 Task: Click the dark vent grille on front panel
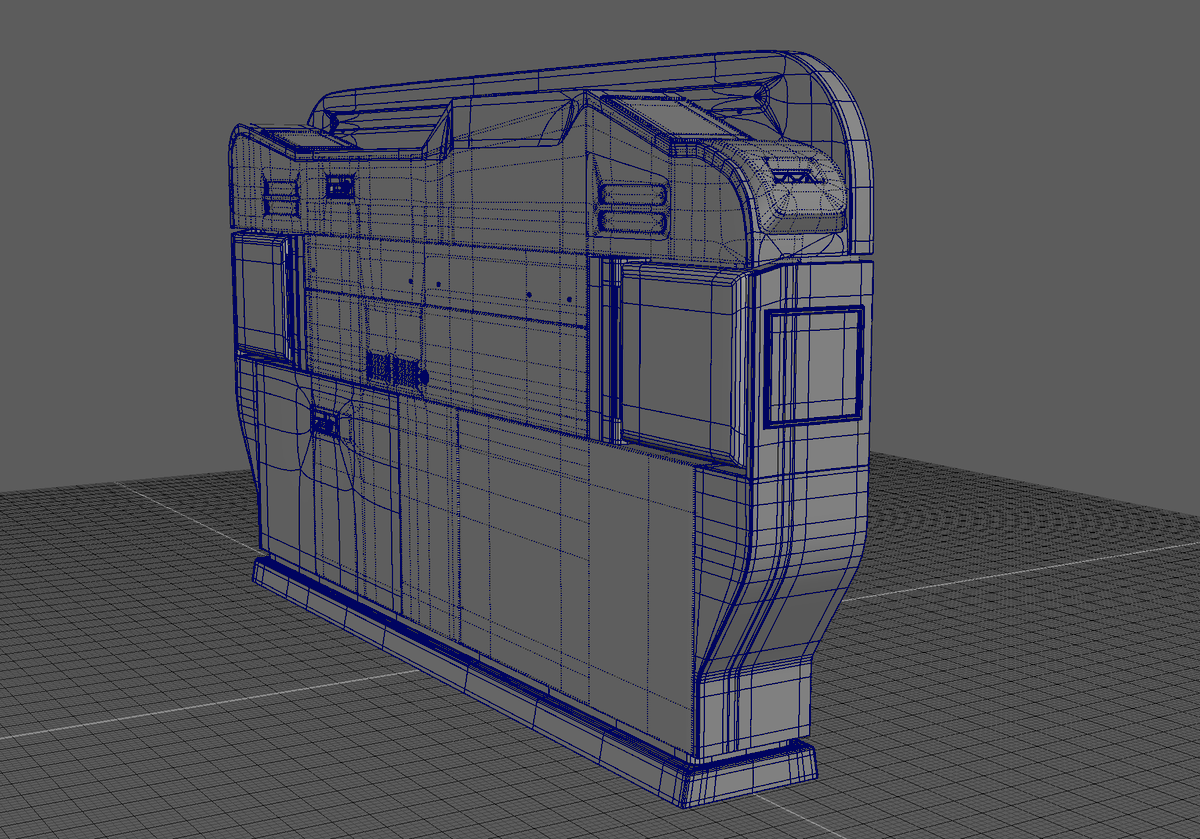tap(393, 368)
